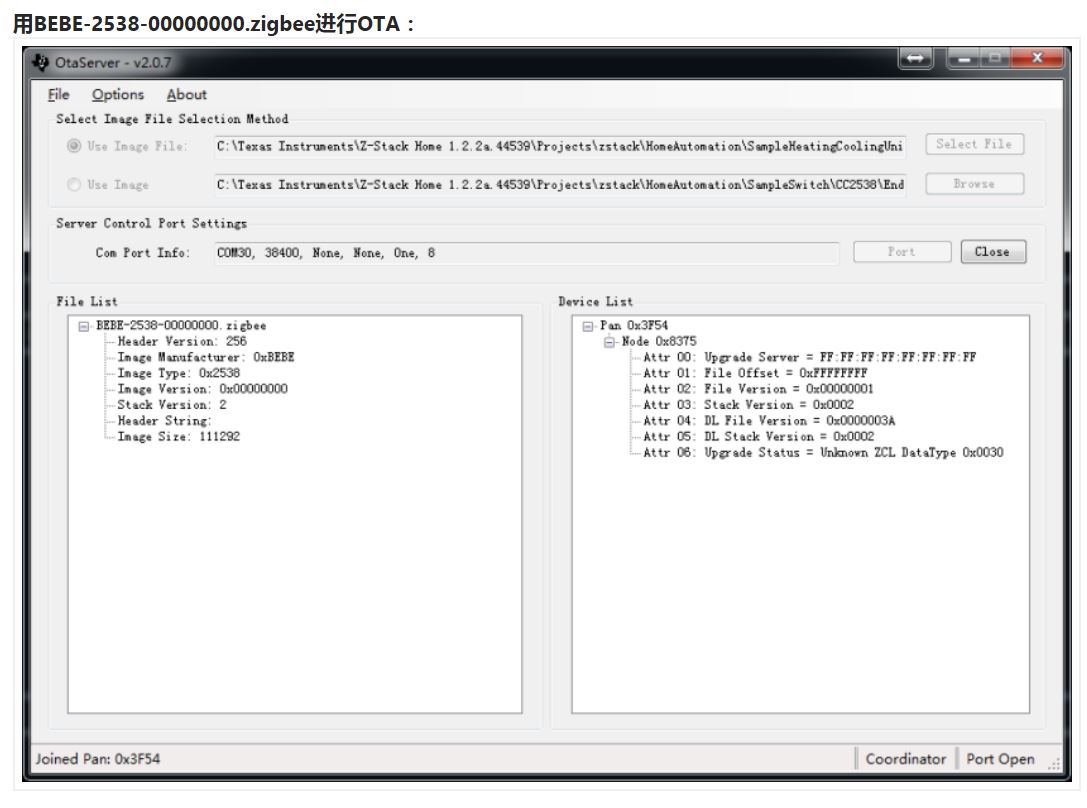
Task: Select Node 0x8375 in Device List
Action: pos(659,341)
